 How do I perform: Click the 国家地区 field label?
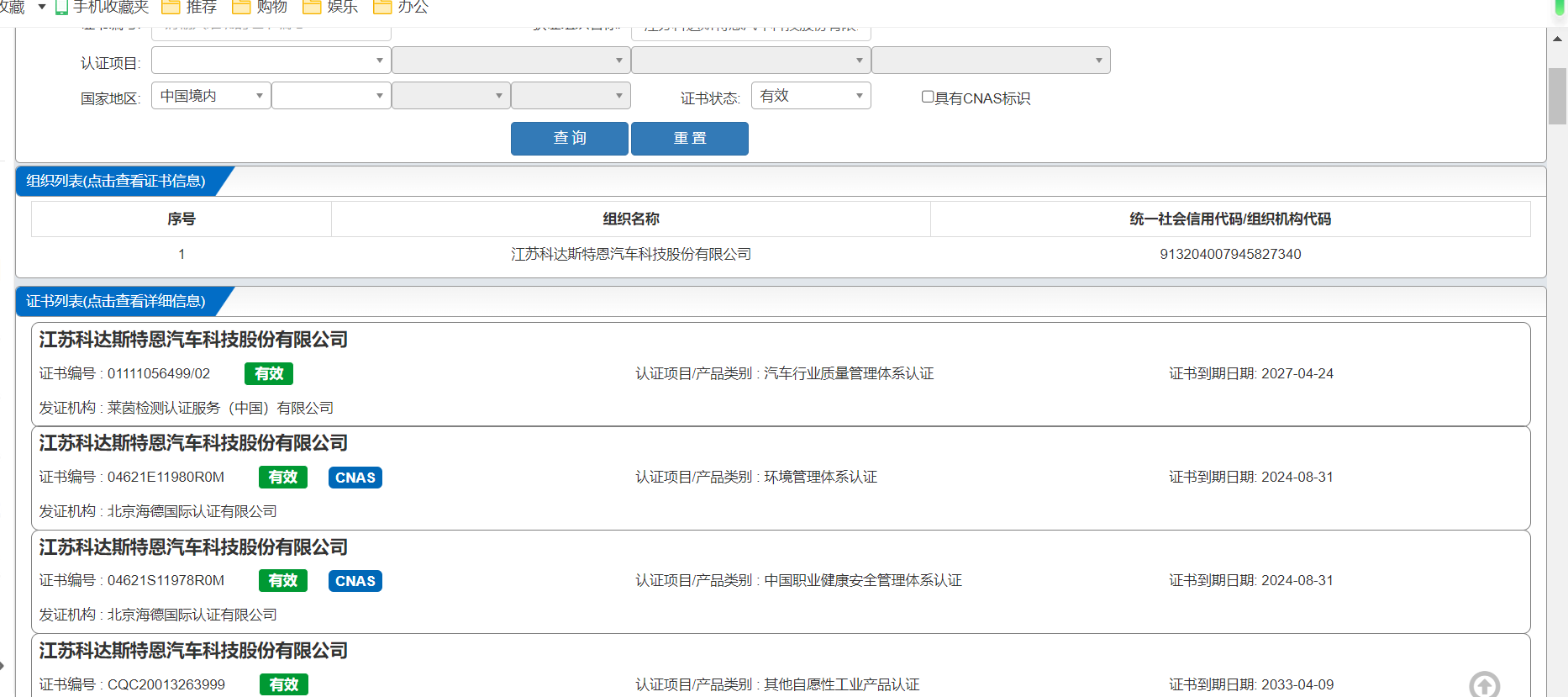110,98
